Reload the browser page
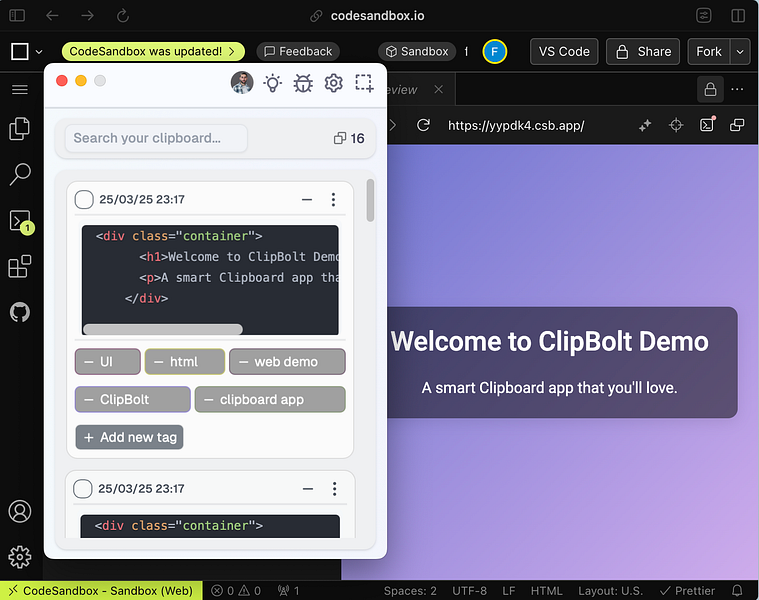The width and height of the screenshot is (759, 600). (x=123, y=16)
